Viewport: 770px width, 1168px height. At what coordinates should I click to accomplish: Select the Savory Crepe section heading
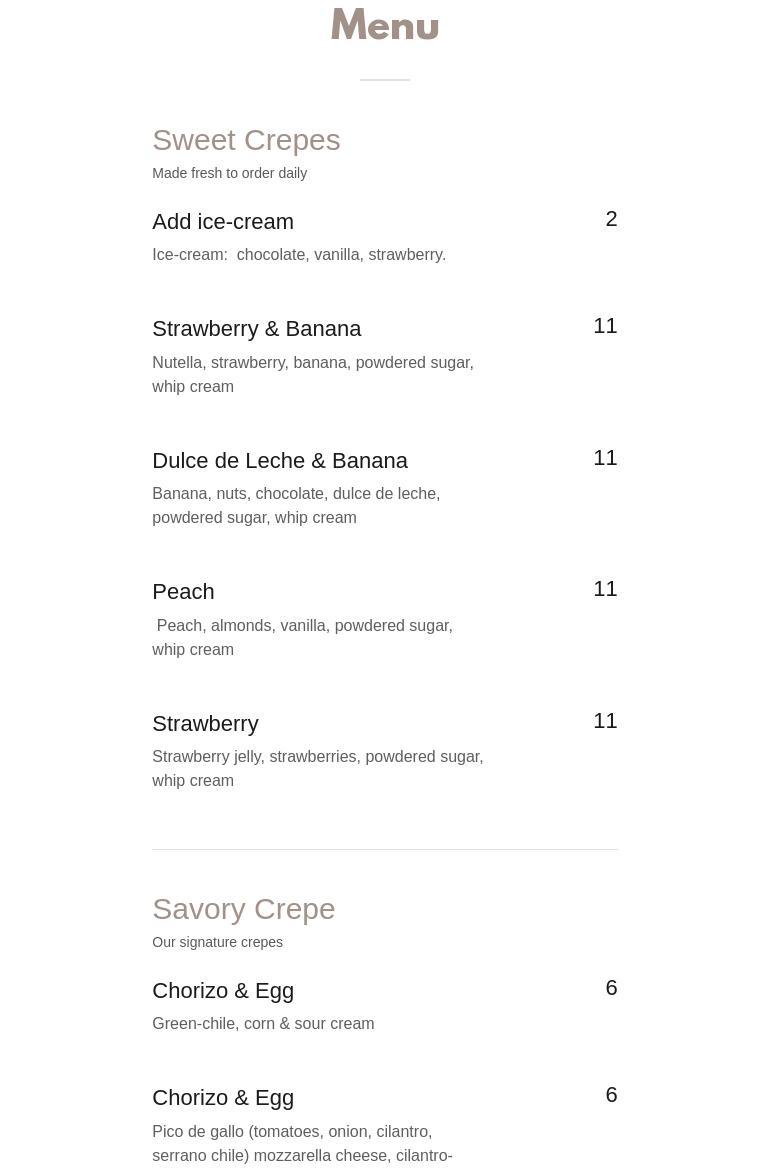click(243, 909)
